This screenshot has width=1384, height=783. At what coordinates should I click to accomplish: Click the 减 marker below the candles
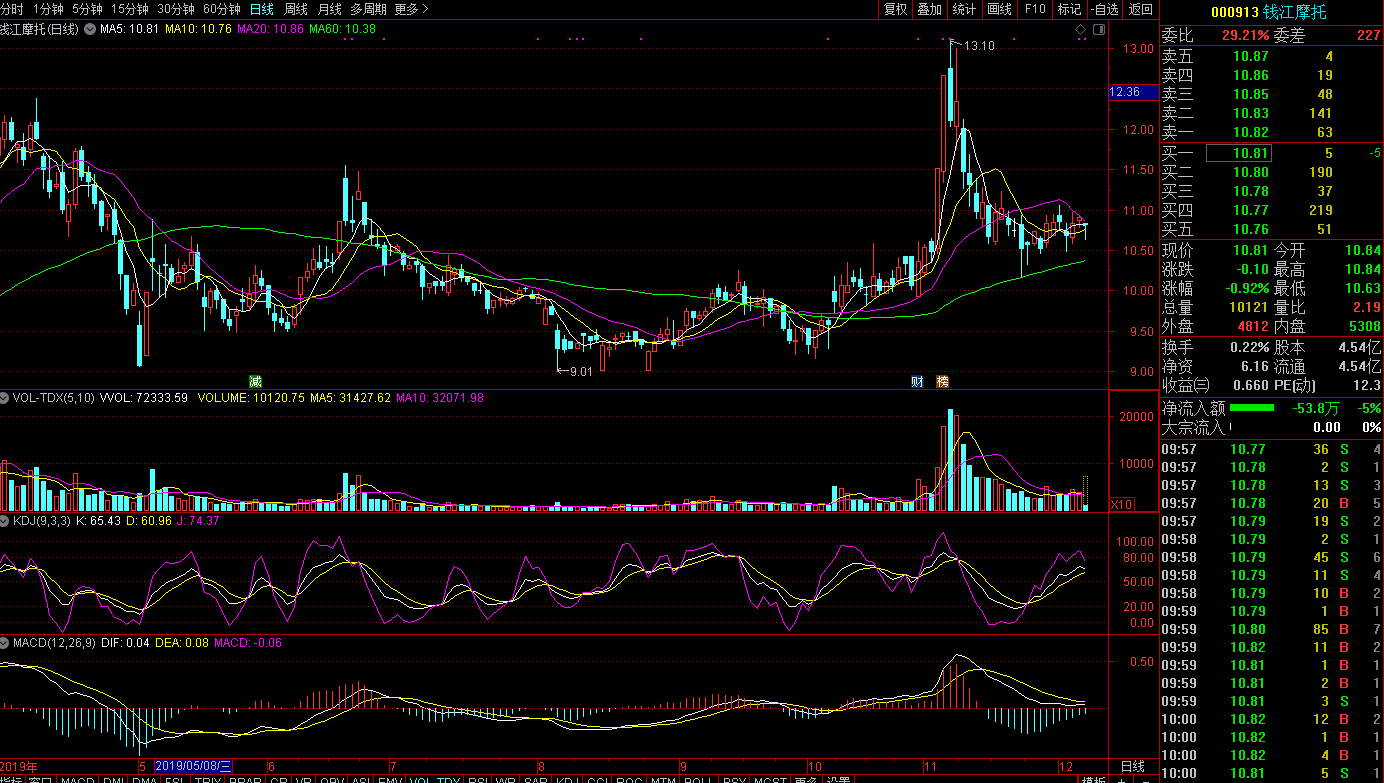(255, 381)
